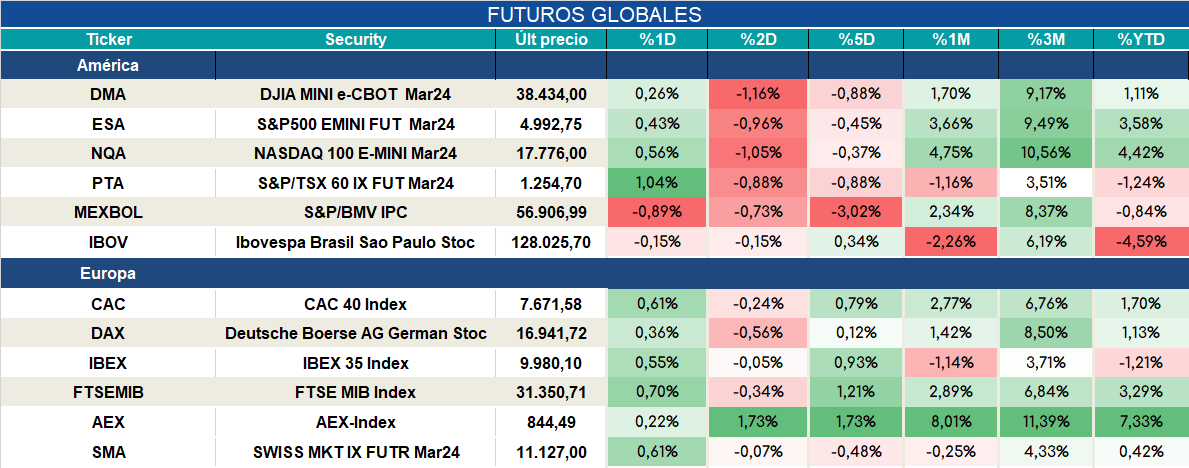Select the SWISS MKT IX FUTR Mar24 cell

356,452
